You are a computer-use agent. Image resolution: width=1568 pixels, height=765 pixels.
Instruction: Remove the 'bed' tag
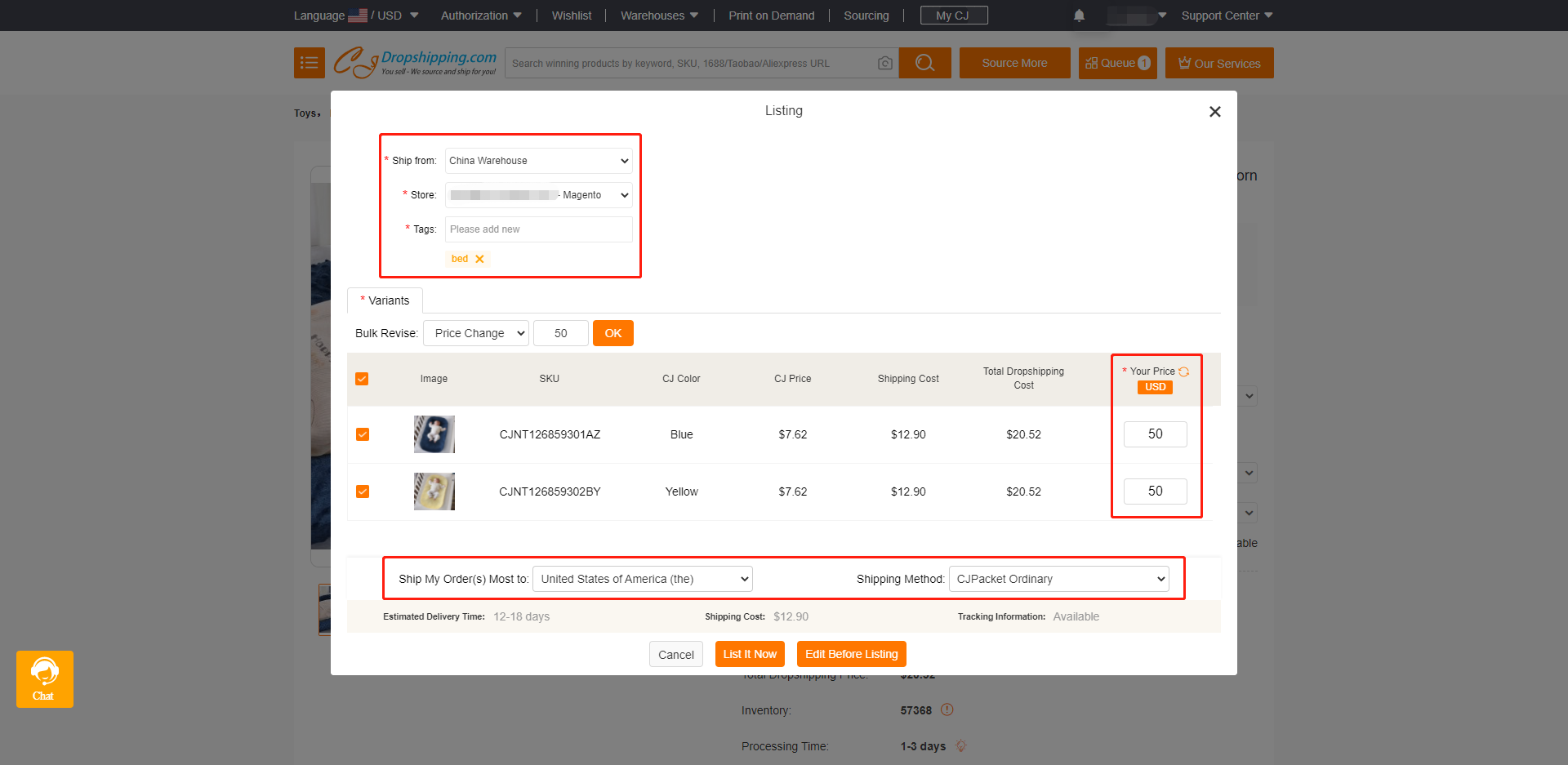click(x=479, y=259)
